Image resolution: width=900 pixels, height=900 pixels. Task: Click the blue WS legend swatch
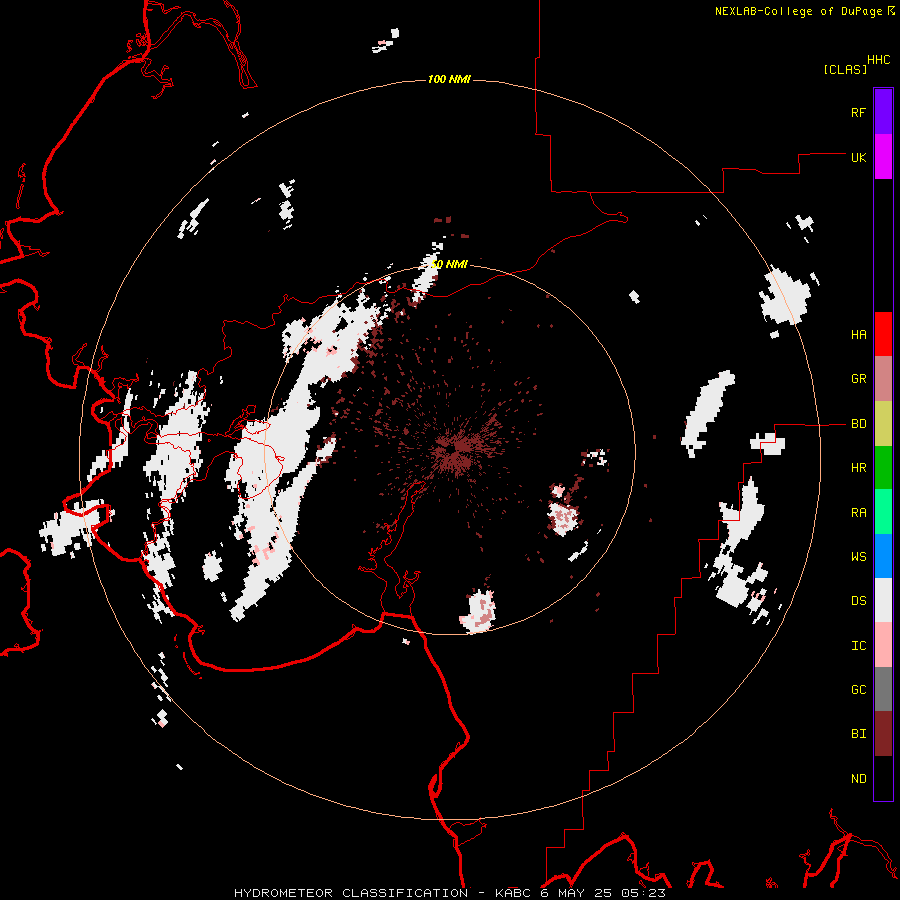pos(883,556)
